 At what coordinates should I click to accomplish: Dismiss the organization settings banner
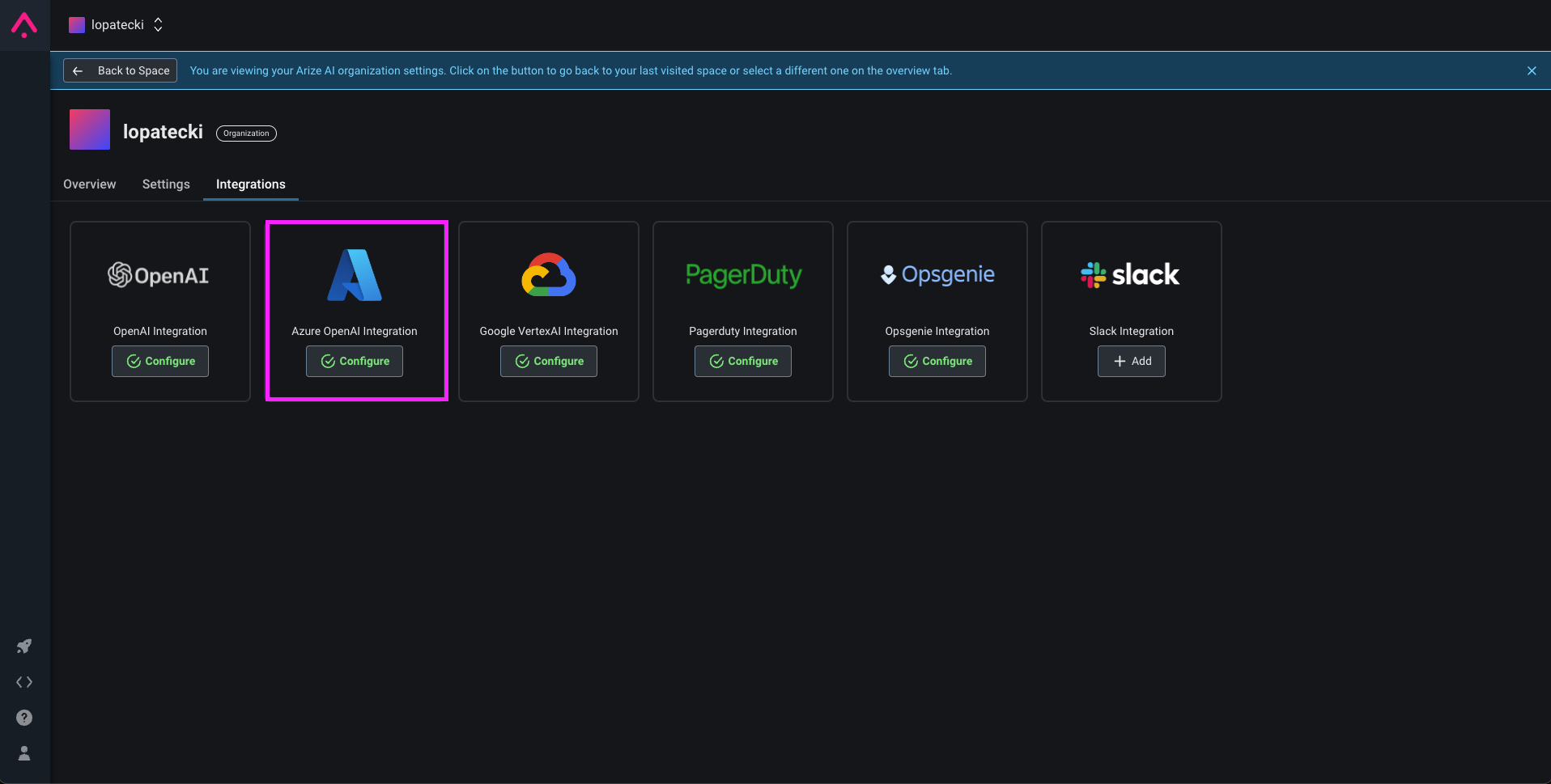1532,71
